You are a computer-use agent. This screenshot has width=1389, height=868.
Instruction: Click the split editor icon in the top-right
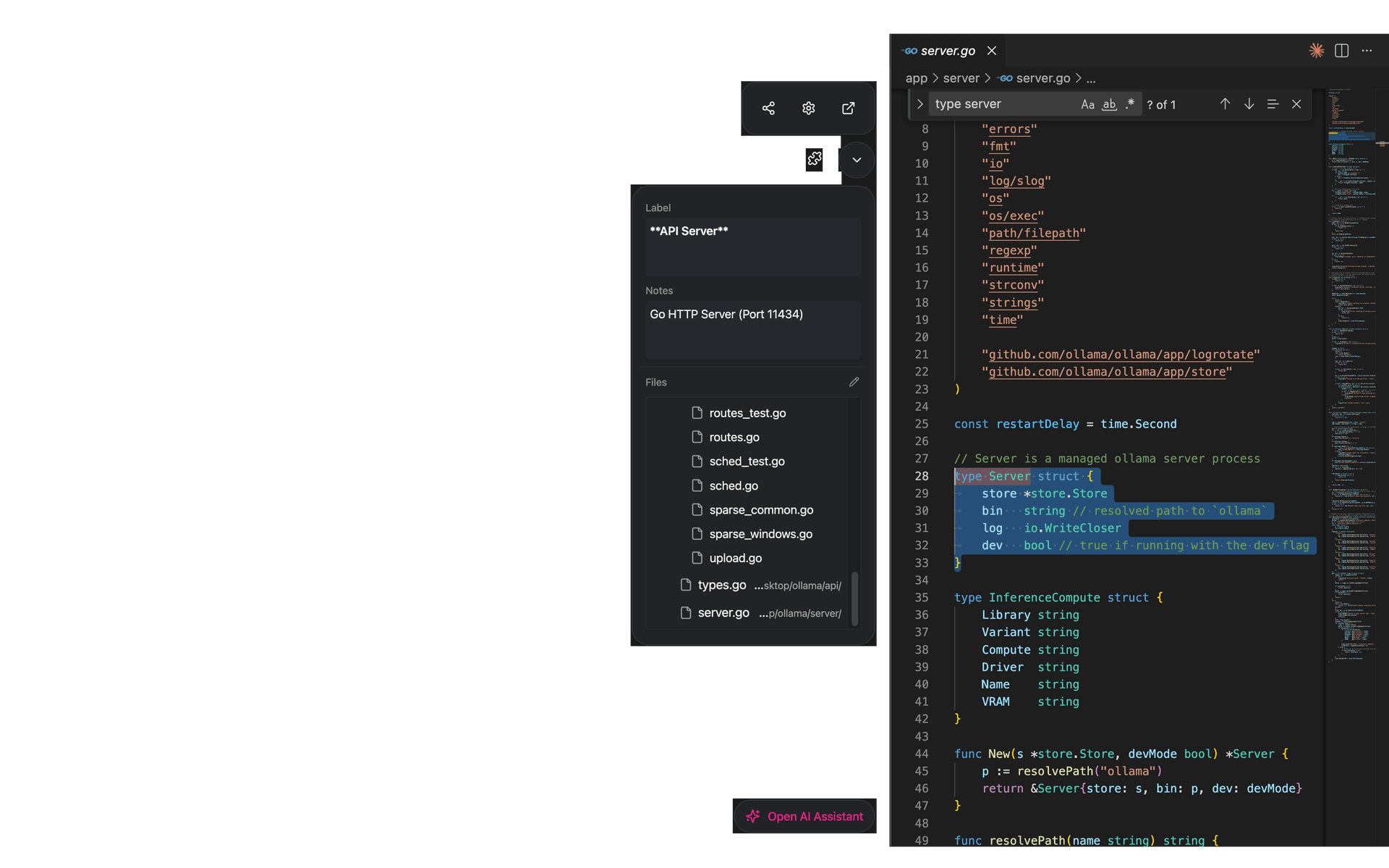pos(1342,50)
